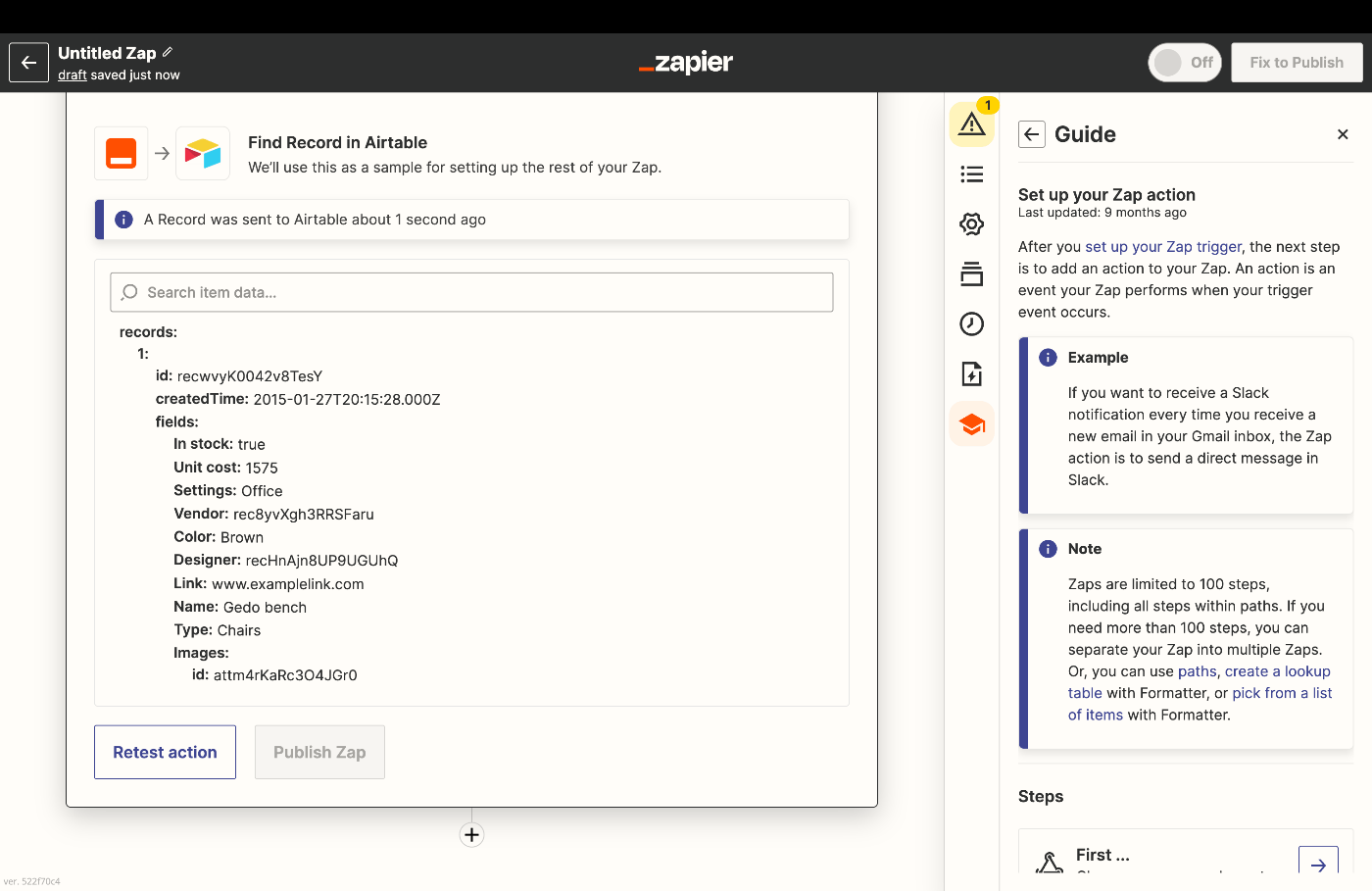Open the Zap details file bolt icon
1372x891 pixels.
[x=972, y=374]
